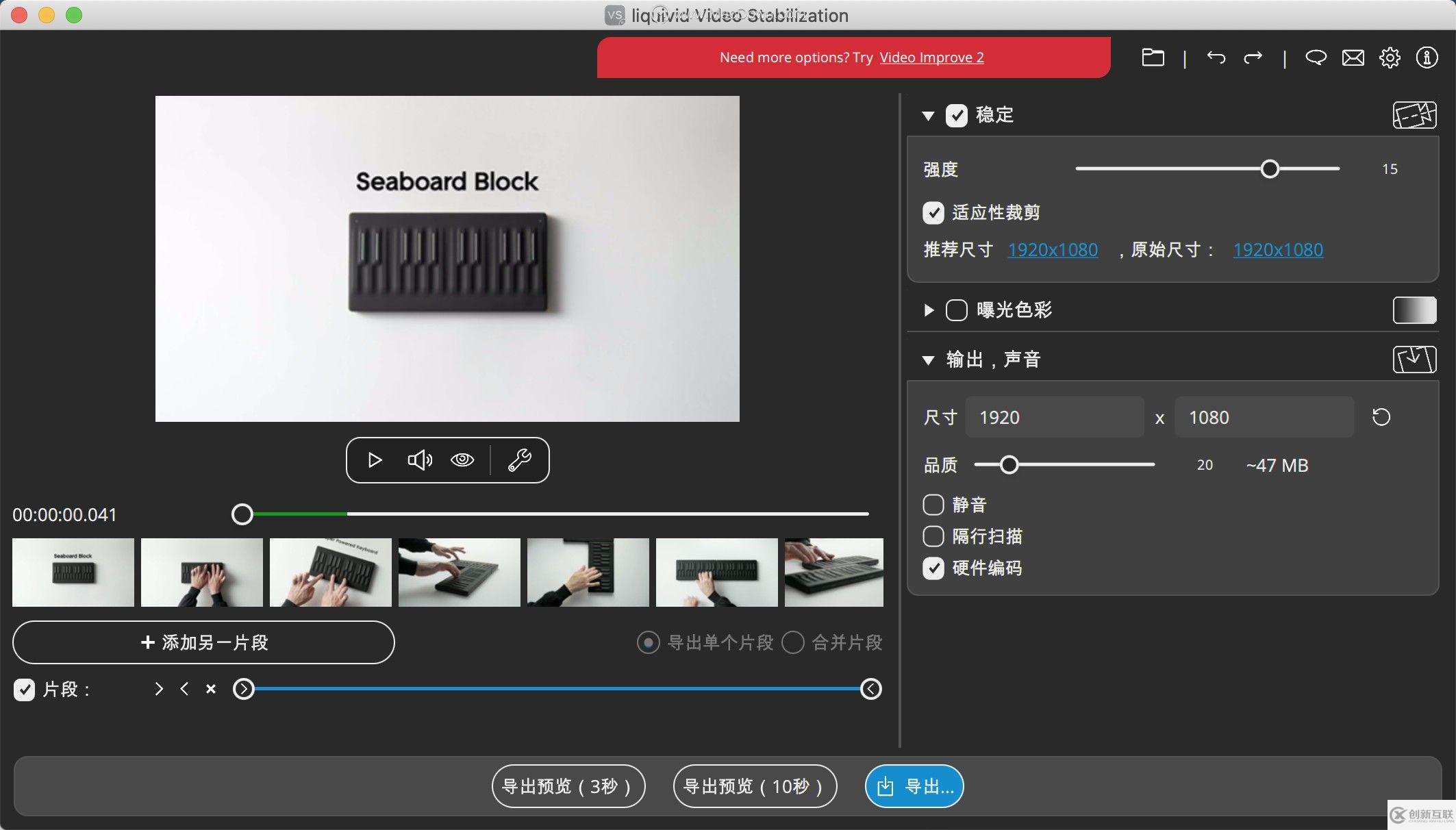
Task: Adjust the 强度 strength slider knob
Action: click(x=1270, y=169)
